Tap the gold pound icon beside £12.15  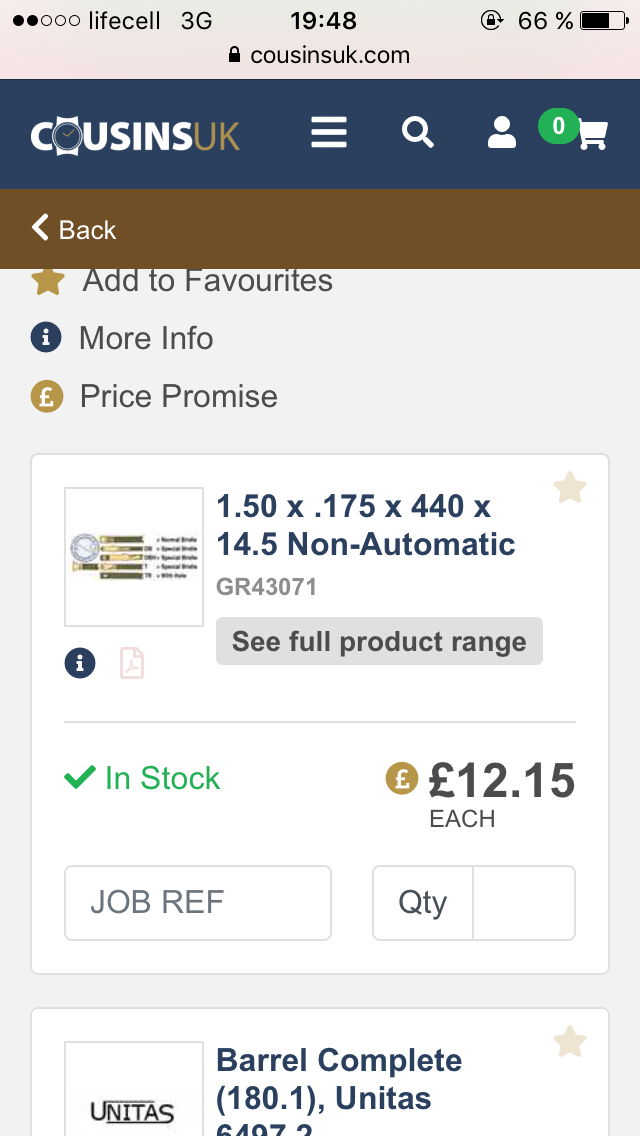[x=402, y=779]
